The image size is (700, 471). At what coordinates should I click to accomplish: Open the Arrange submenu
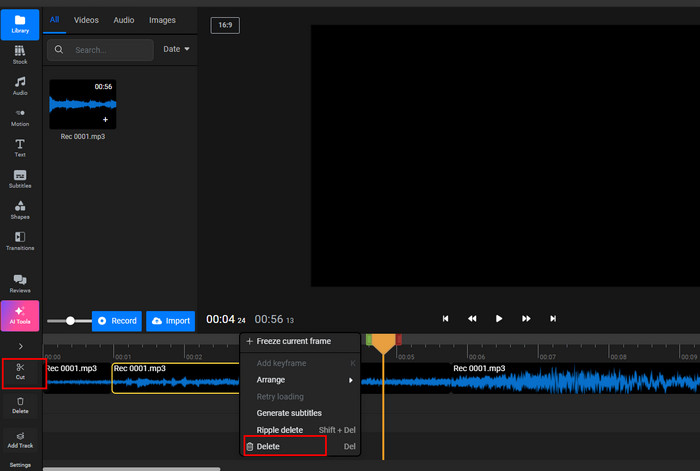[300, 380]
